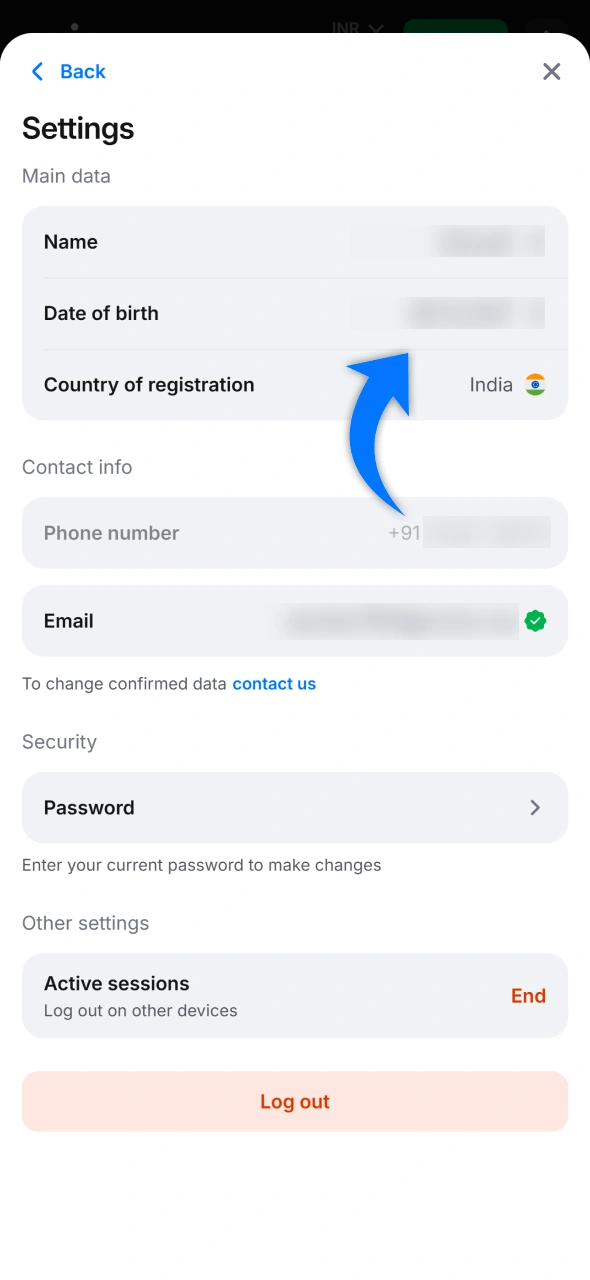
Task: Expand the Password settings row
Action: pyautogui.click(x=295, y=807)
